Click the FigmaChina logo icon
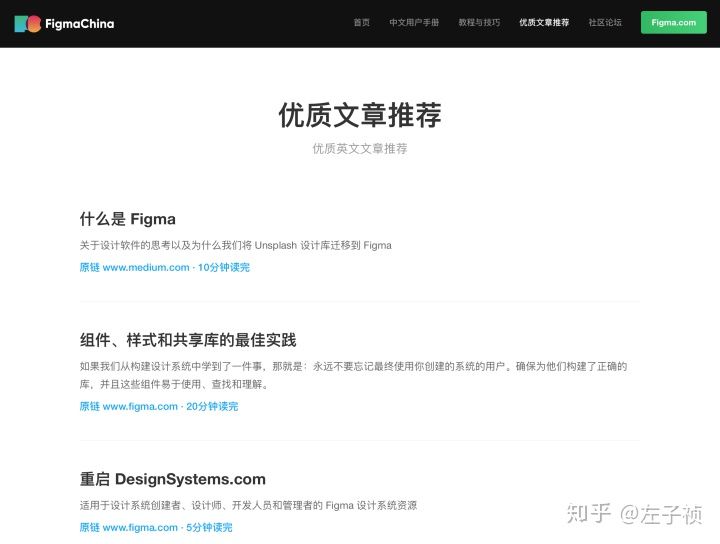 (x=28, y=24)
